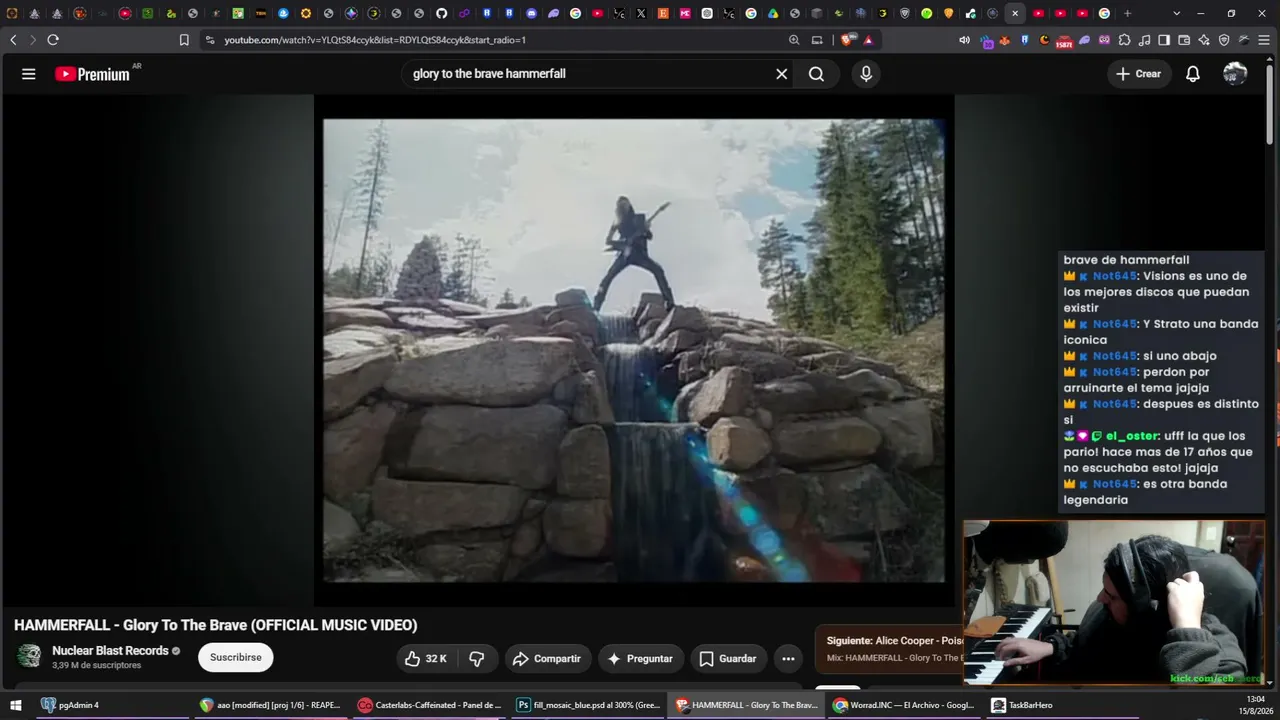Click the page vertical scrollbar
The height and width of the screenshot is (720, 1280).
1269,105
